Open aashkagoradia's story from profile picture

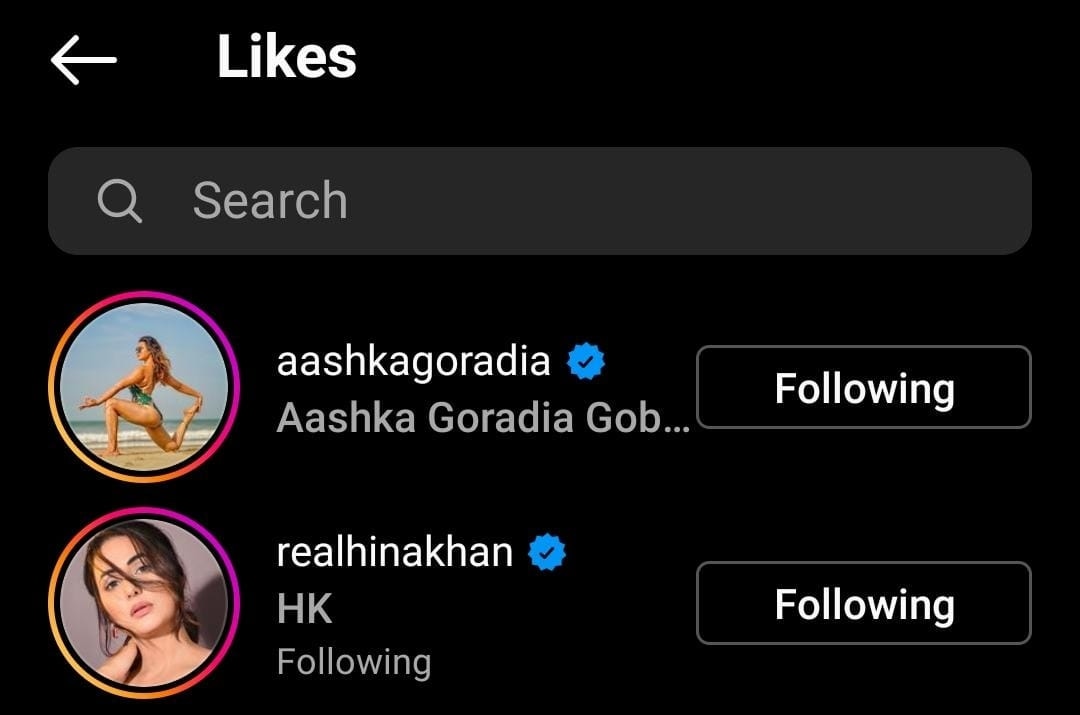[x=144, y=386]
